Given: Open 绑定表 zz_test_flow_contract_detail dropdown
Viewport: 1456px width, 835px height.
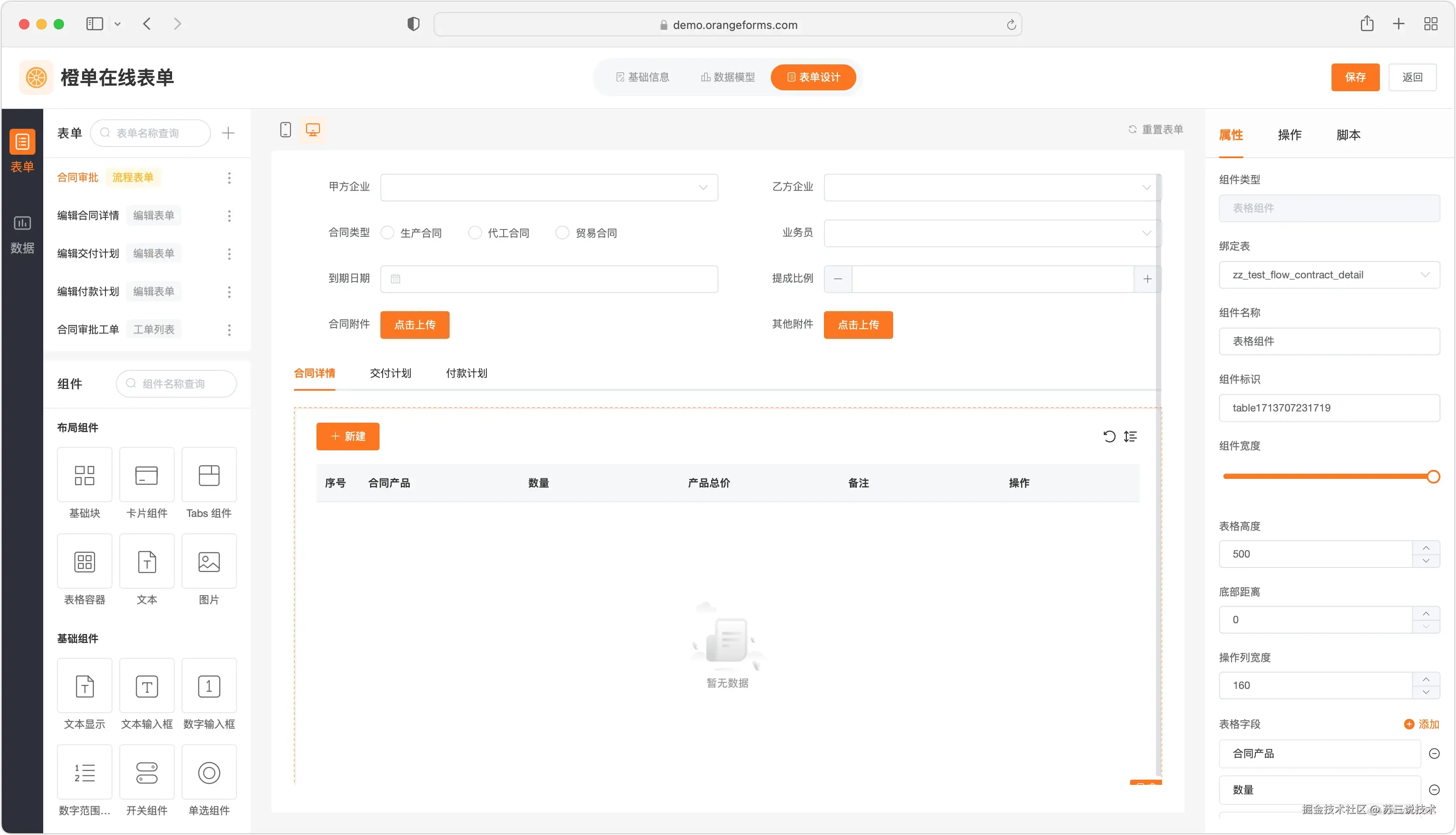Looking at the screenshot, I should pos(1329,275).
